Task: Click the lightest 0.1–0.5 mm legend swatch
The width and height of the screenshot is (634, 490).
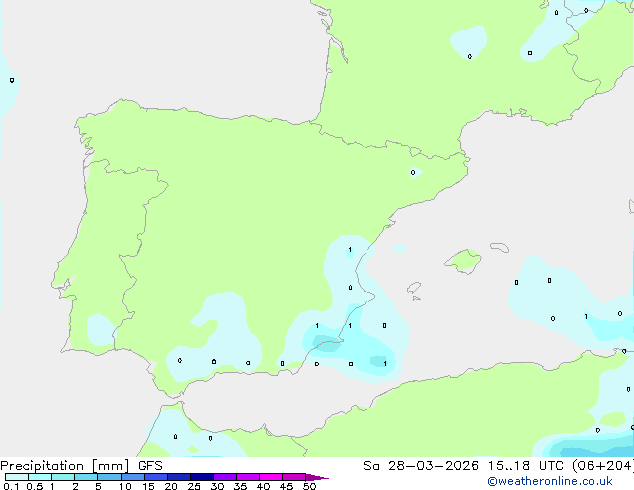Action: tap(17, 477)
